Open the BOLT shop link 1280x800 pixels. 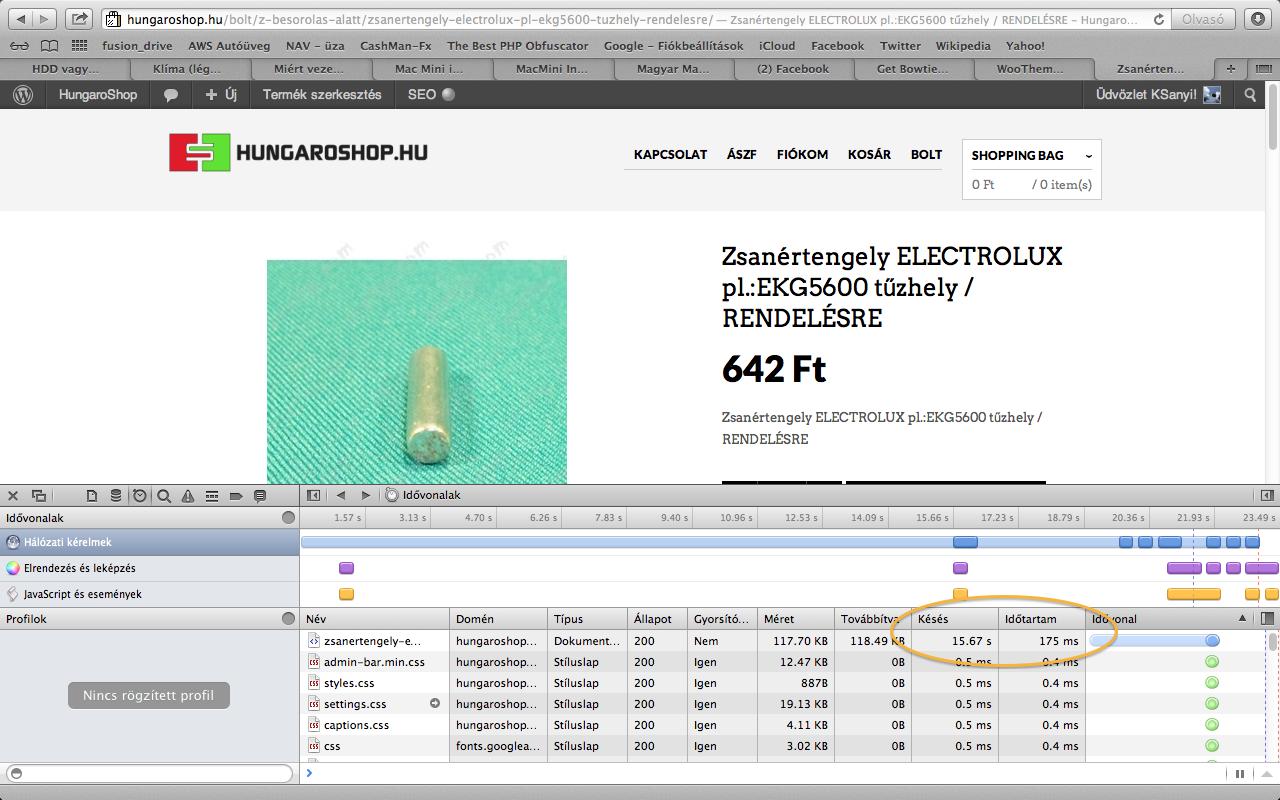pos(926,154)
